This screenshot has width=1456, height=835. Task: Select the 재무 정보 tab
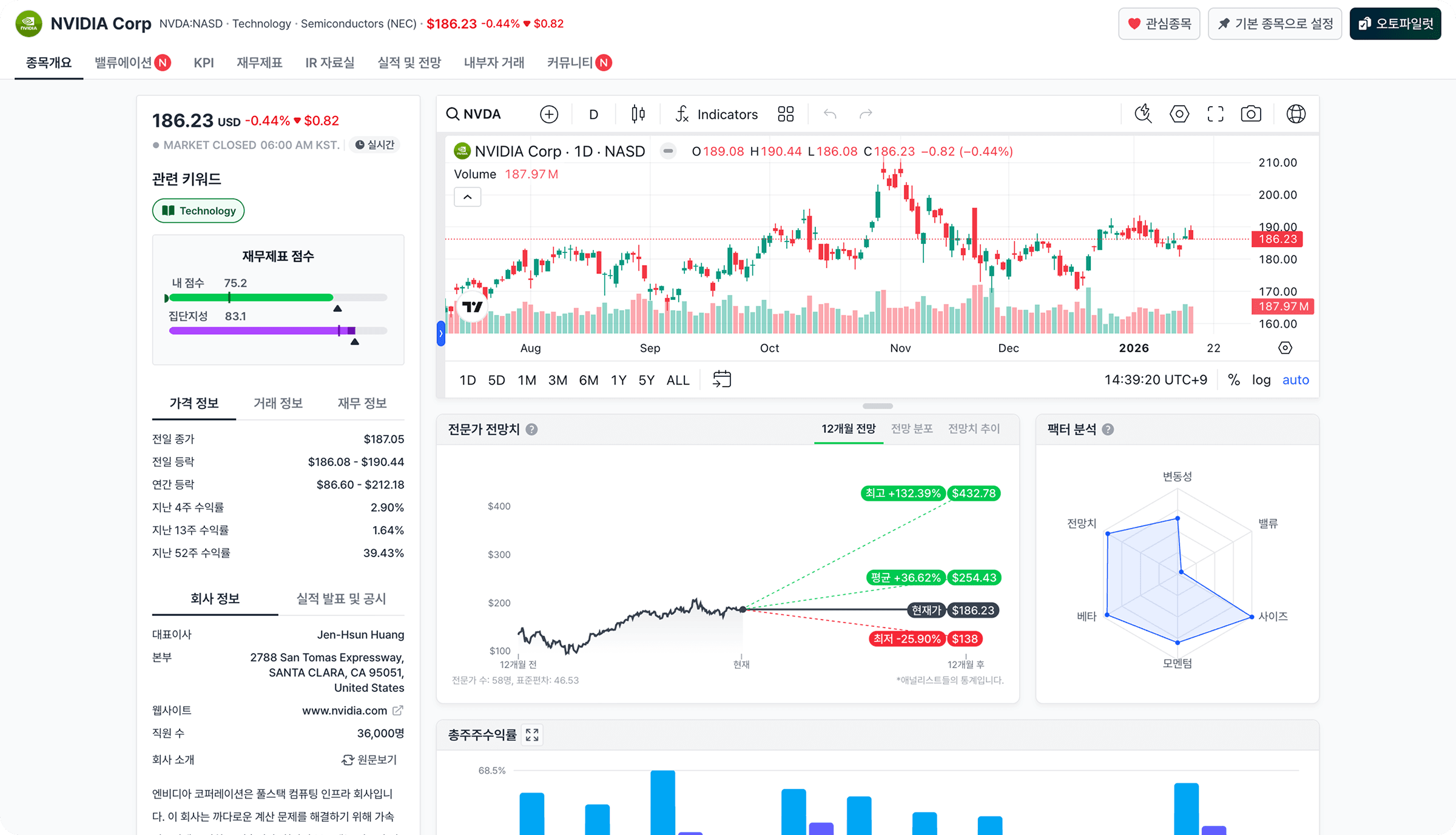(x=362, y=403)
